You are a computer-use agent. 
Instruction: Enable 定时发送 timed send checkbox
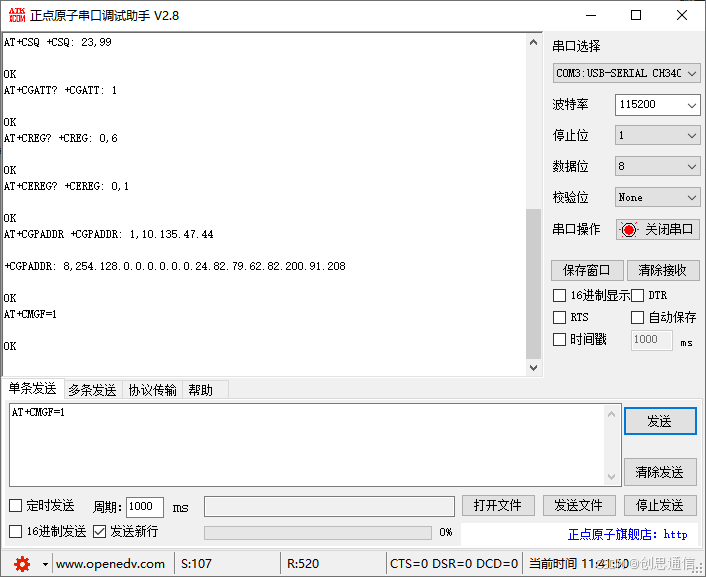point(15,505)
